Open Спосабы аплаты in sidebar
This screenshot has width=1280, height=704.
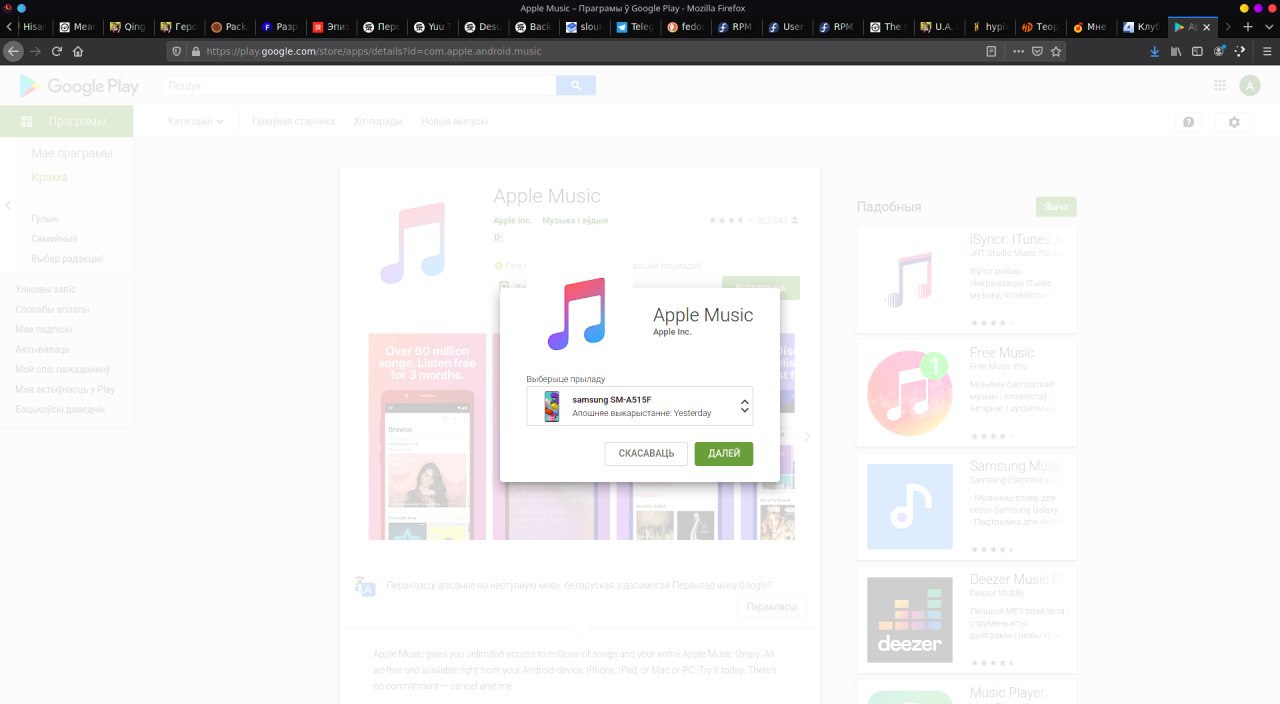pyautogui.click(x=52, y=309)
